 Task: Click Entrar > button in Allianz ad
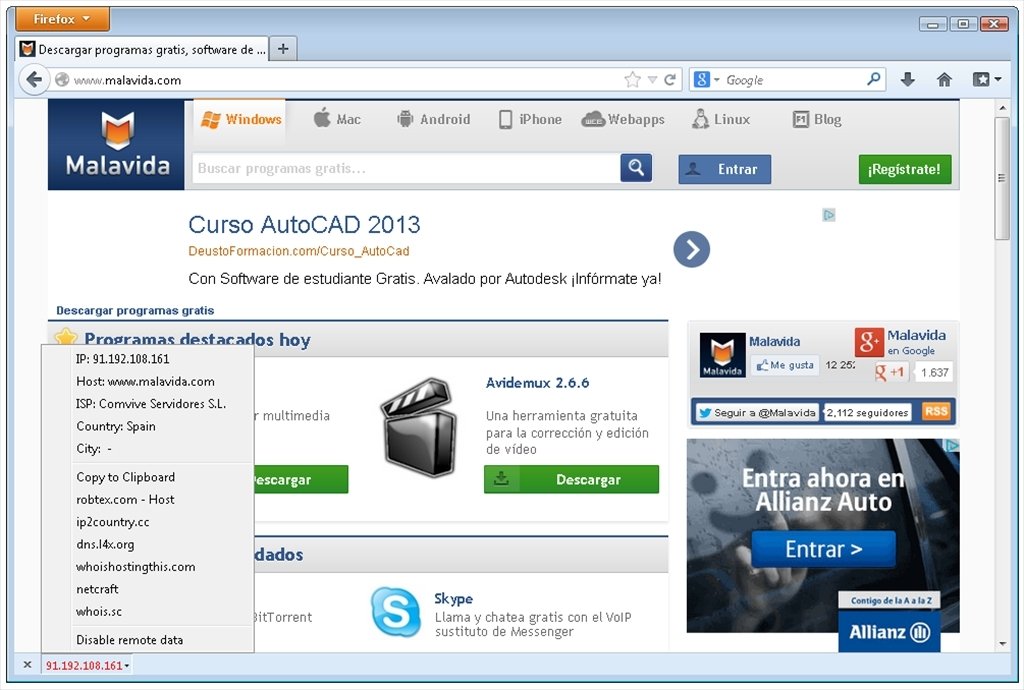coord(823,550)
